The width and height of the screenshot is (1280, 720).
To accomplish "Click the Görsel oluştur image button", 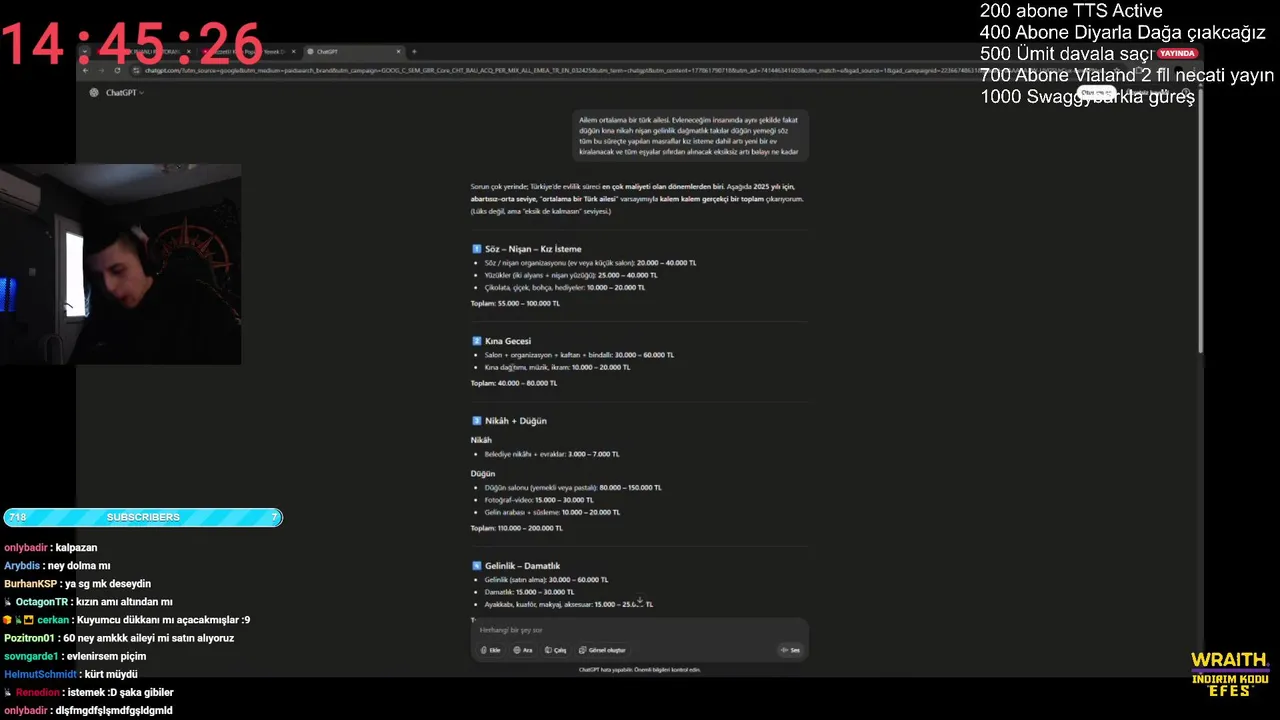I will click(x=602, y=650).
